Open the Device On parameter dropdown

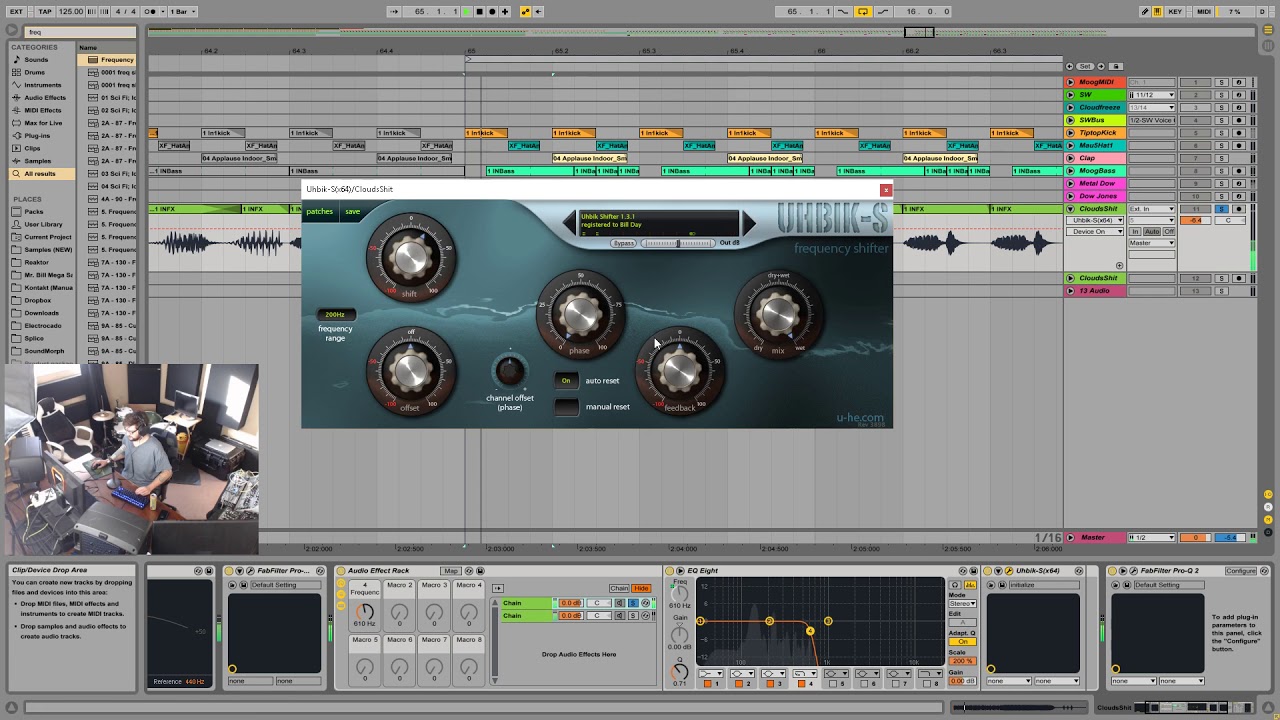pos(1095,231)
